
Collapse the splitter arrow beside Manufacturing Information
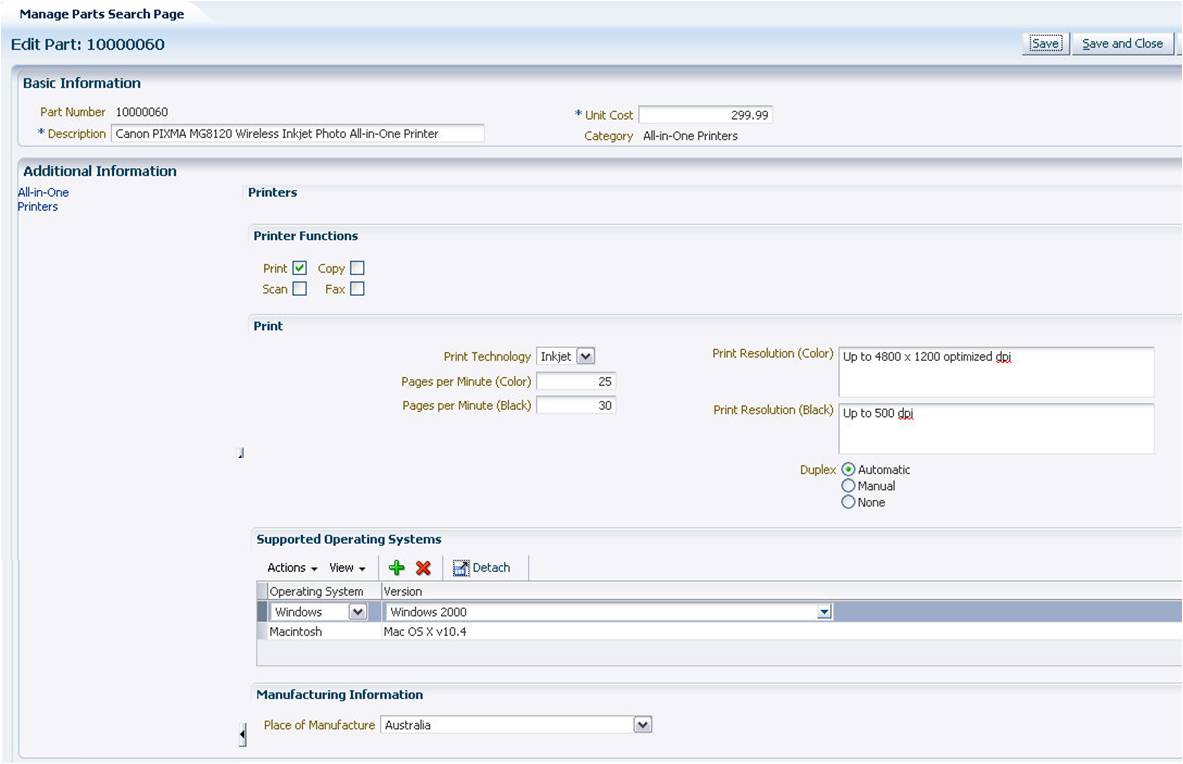coord(242,734)
